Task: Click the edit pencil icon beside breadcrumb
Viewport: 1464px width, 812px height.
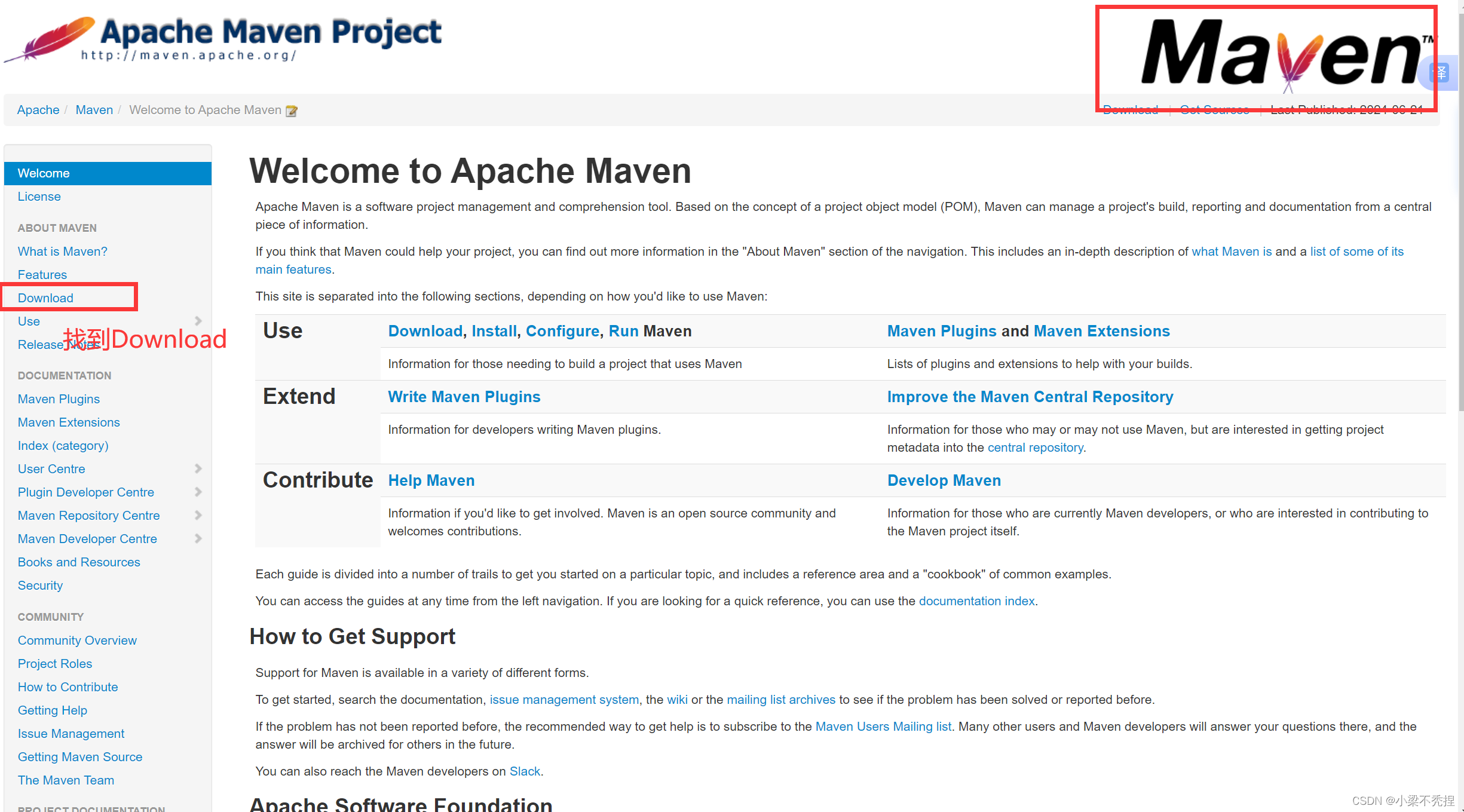Action: [x=292, y=111]
